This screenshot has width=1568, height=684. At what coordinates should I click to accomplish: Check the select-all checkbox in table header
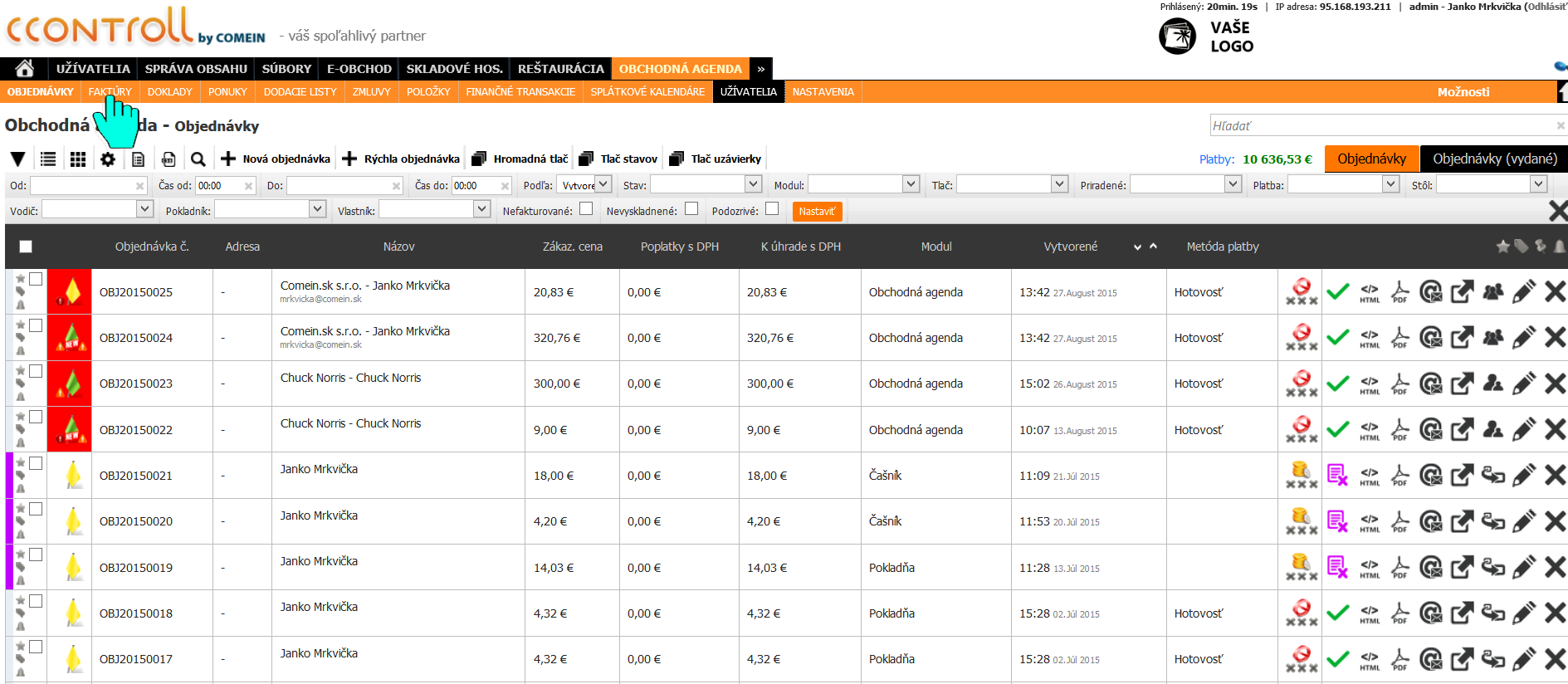pyautogui.click(x=26, y=247)
